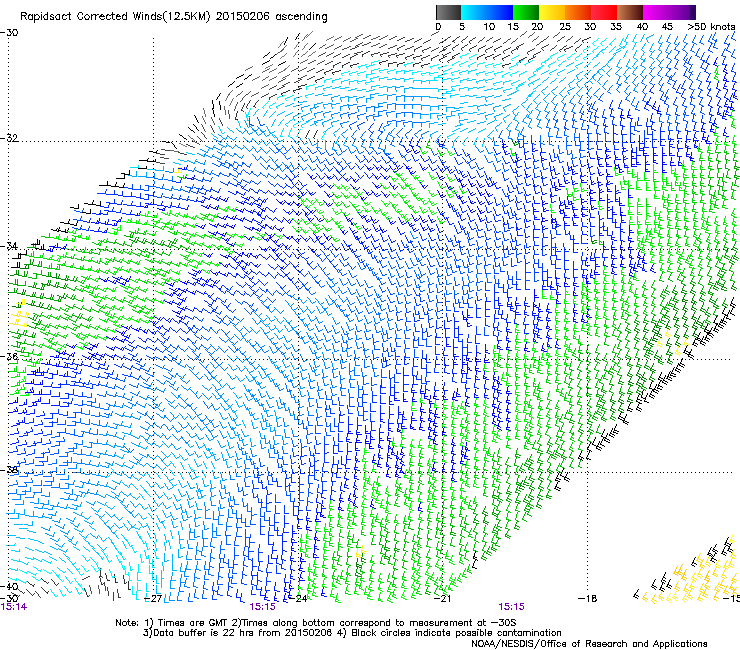Click the brown 35-40 knots legend swatch

(x=630, y=12)
